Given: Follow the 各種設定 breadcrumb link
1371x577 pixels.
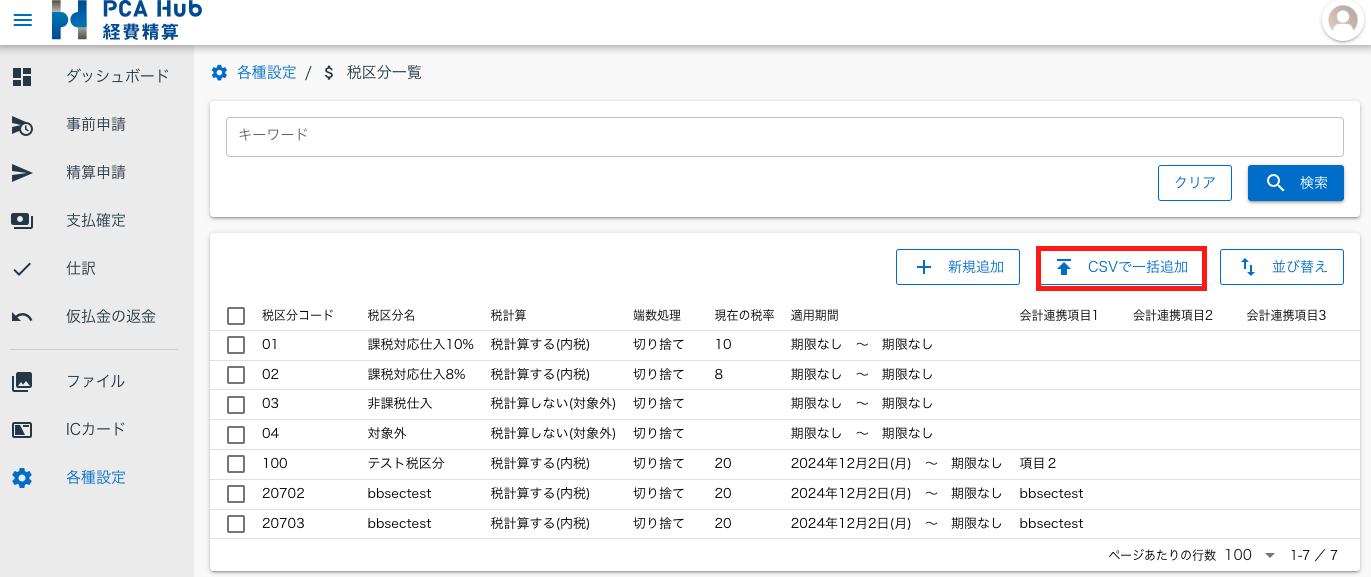Looking at the screenshot, I should pos(266,73).
